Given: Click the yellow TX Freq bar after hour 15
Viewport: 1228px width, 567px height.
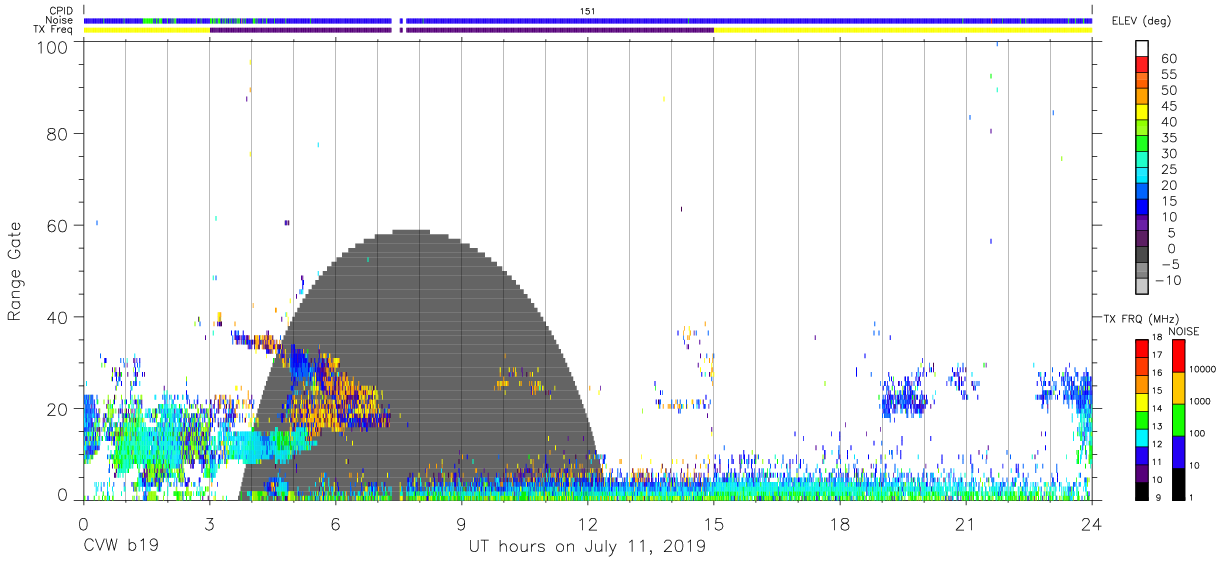Looking at the screenshot, I should [902, 30].
